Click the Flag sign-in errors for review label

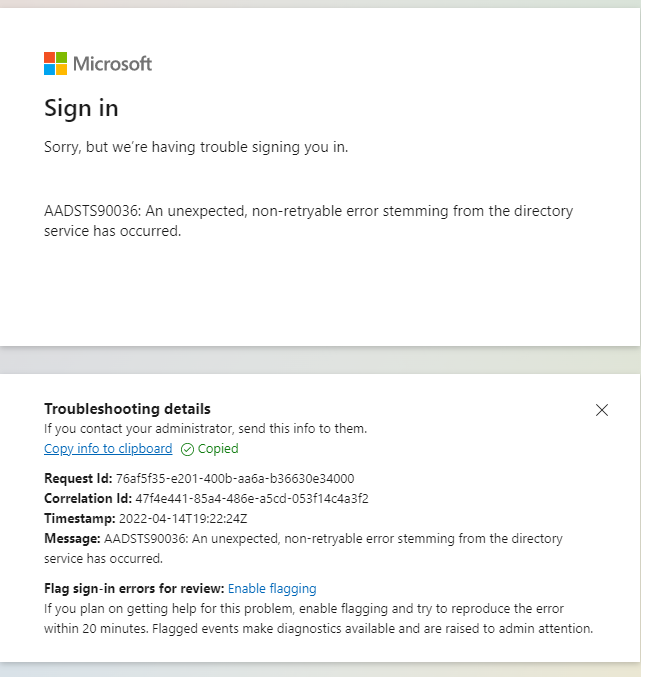134,588
